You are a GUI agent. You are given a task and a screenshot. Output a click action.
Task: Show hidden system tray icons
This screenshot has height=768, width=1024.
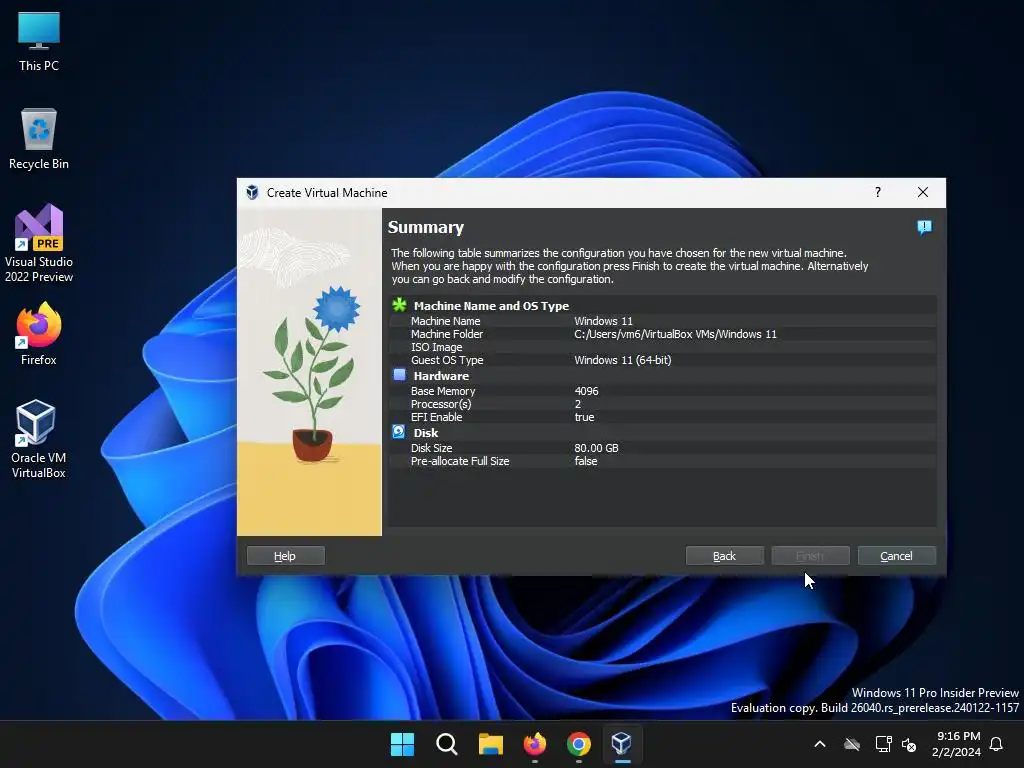[x=820, y=744]
